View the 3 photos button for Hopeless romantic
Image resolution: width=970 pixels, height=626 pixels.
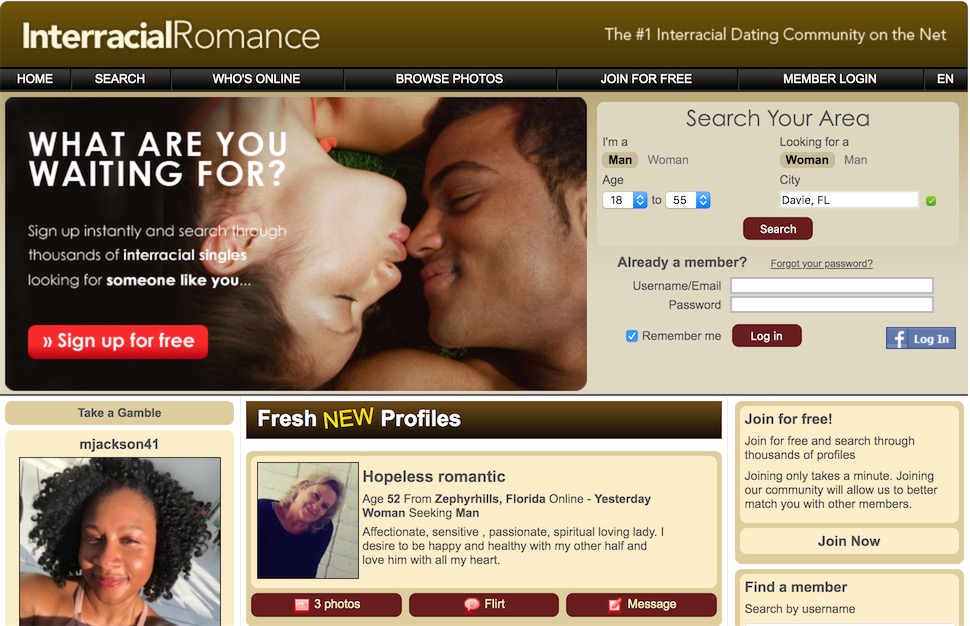(x=327, y=604)
